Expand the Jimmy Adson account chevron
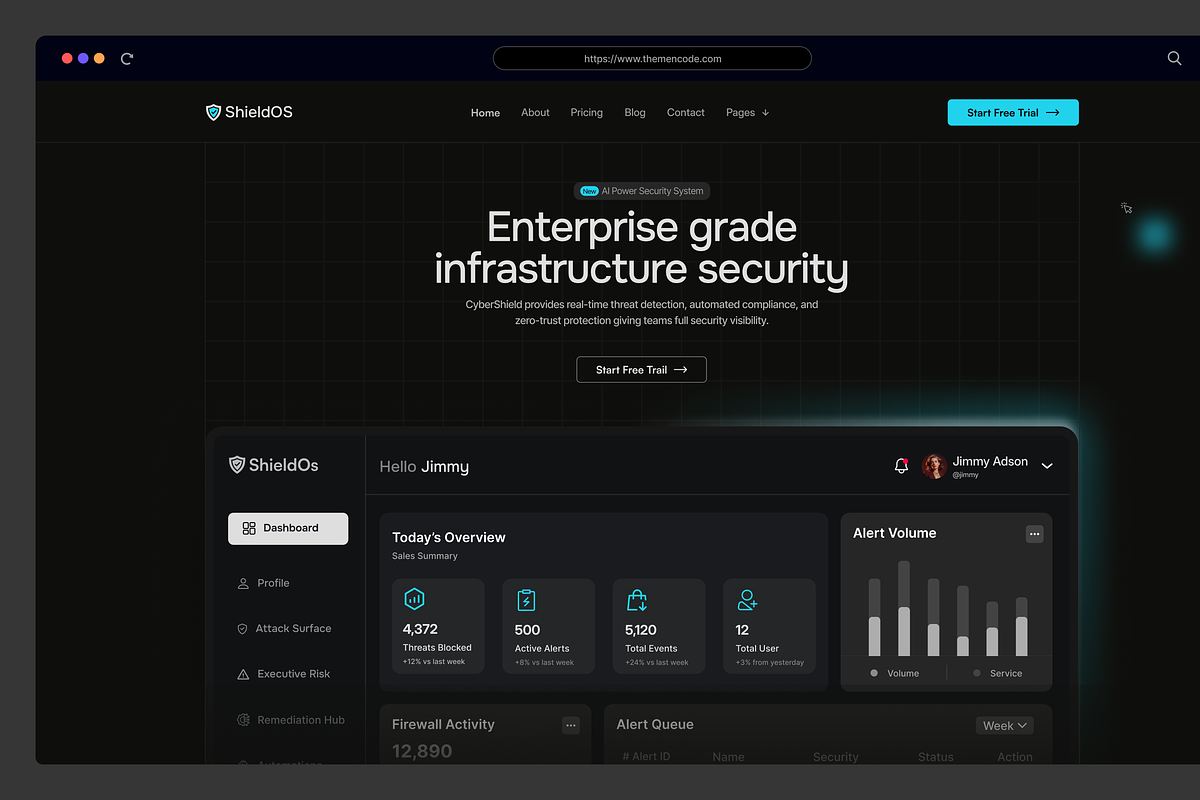The width and height of the screenshot is (1200, 800). point(1047,466)
